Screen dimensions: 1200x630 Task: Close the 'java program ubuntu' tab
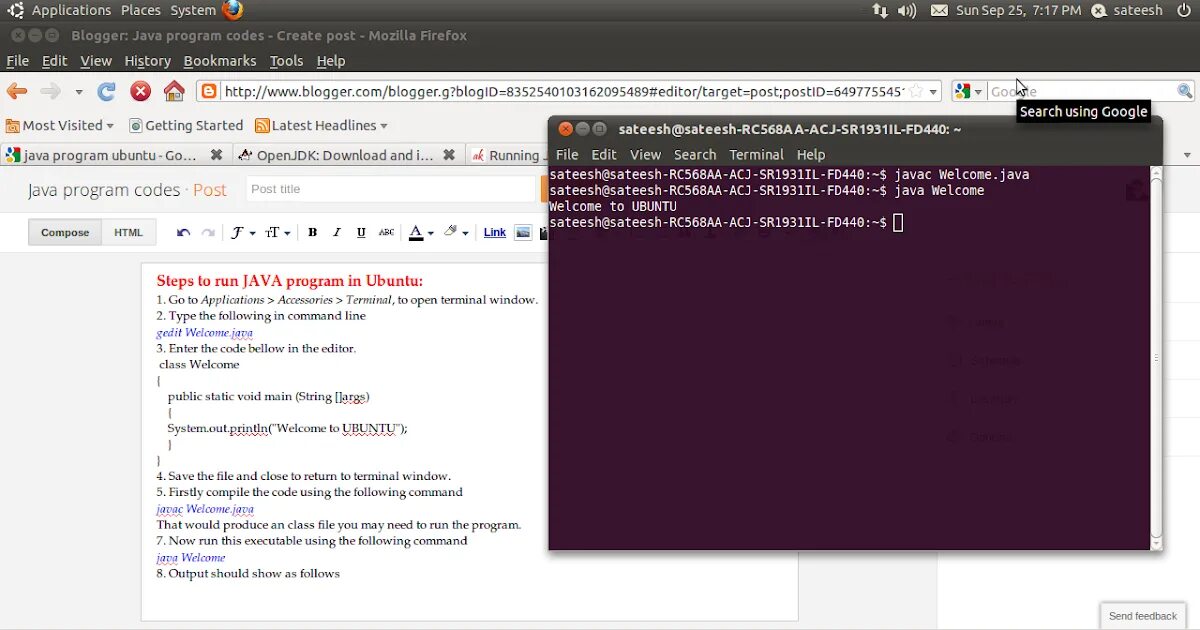[217, 155]
